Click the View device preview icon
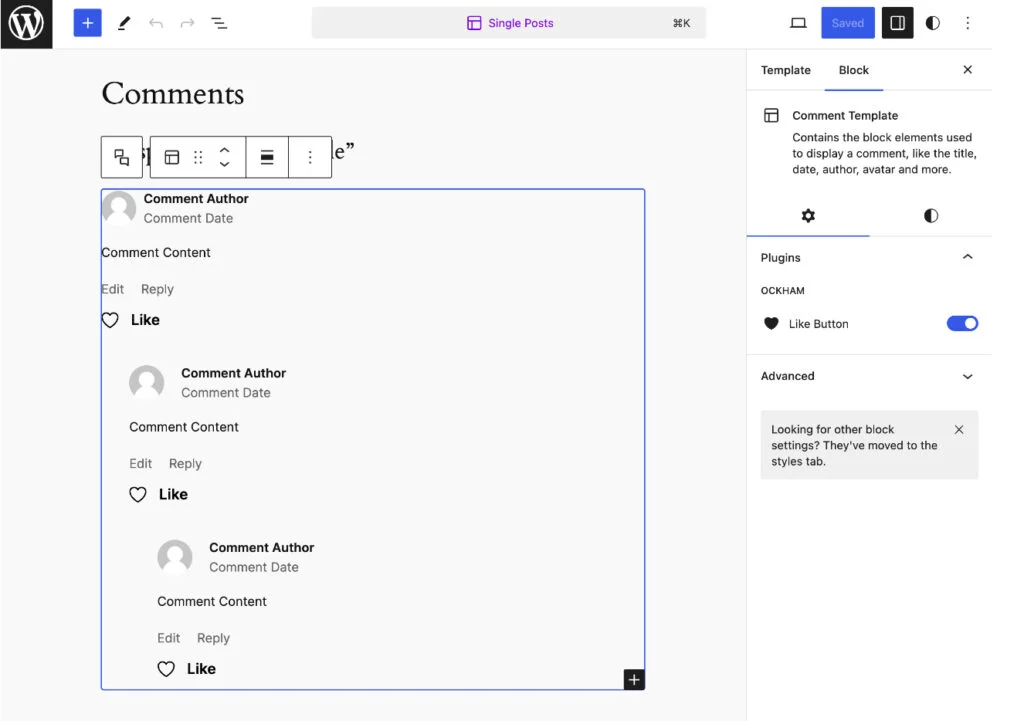This screenshot has width=1024, height=721. click(x=798, y=23)
